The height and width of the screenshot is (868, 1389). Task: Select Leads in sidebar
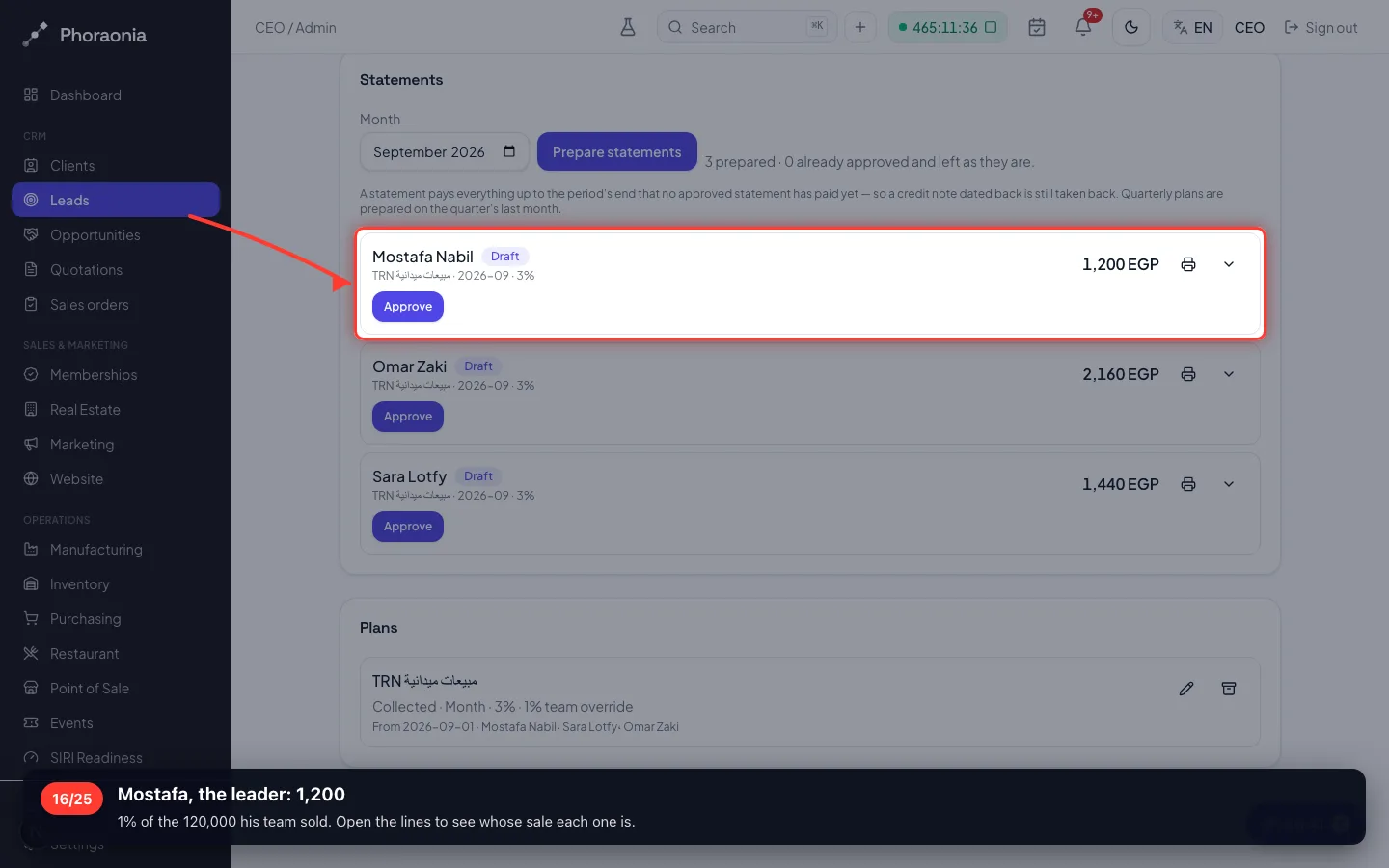(116, 200)
